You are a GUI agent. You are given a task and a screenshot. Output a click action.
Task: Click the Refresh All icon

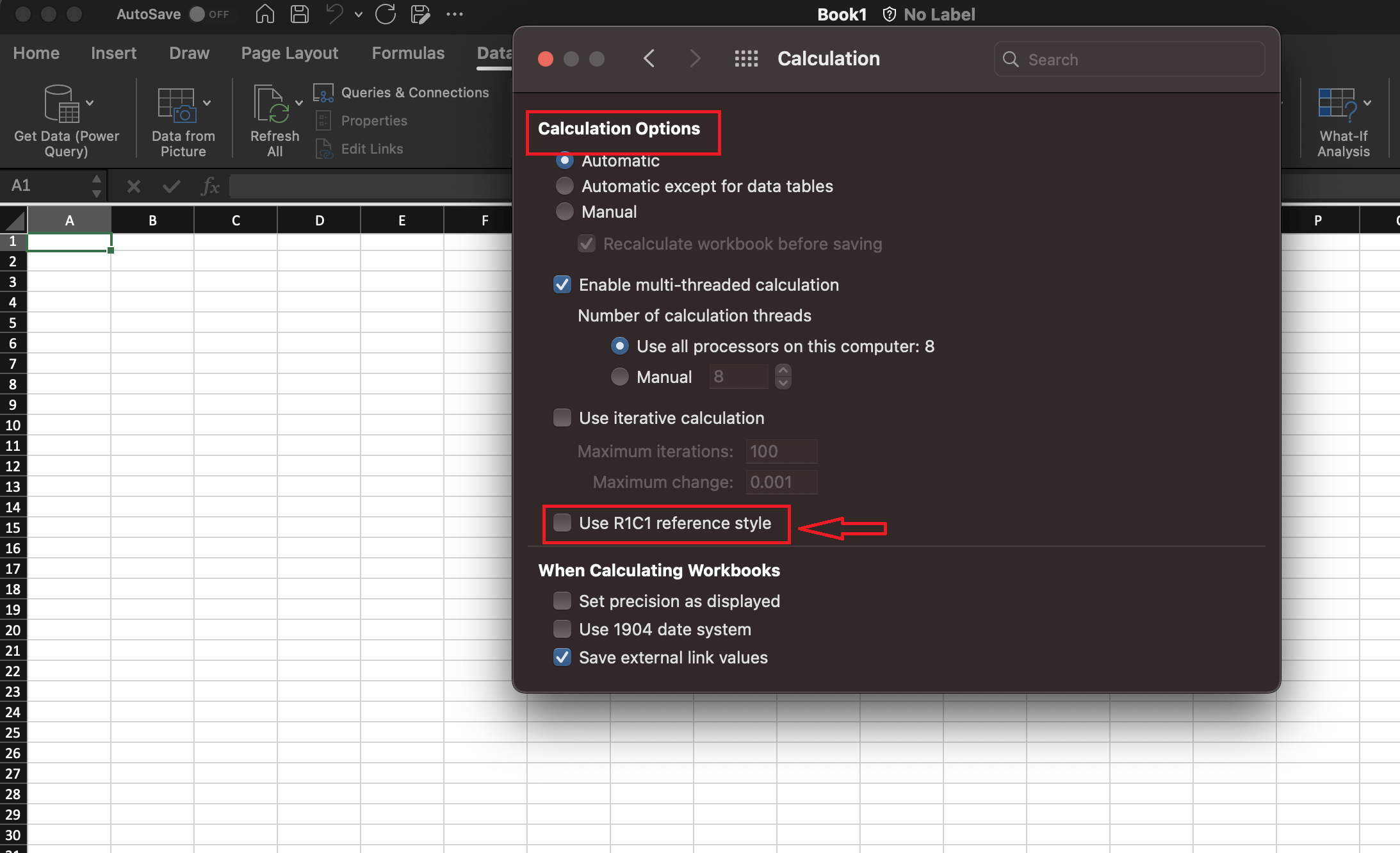point(272,104)
